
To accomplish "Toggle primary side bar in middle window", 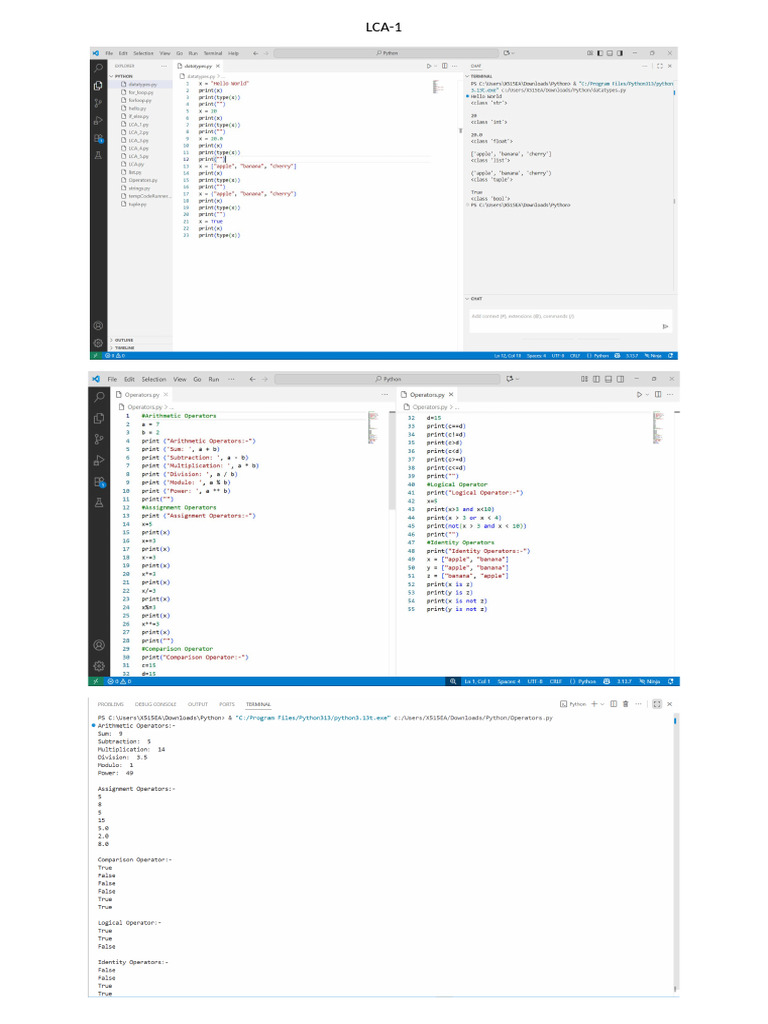I will [x=596, y=379].
